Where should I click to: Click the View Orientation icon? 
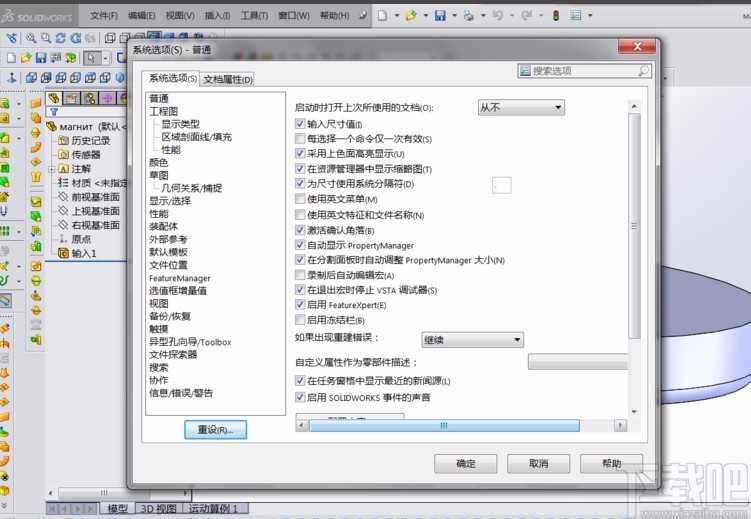11,77
